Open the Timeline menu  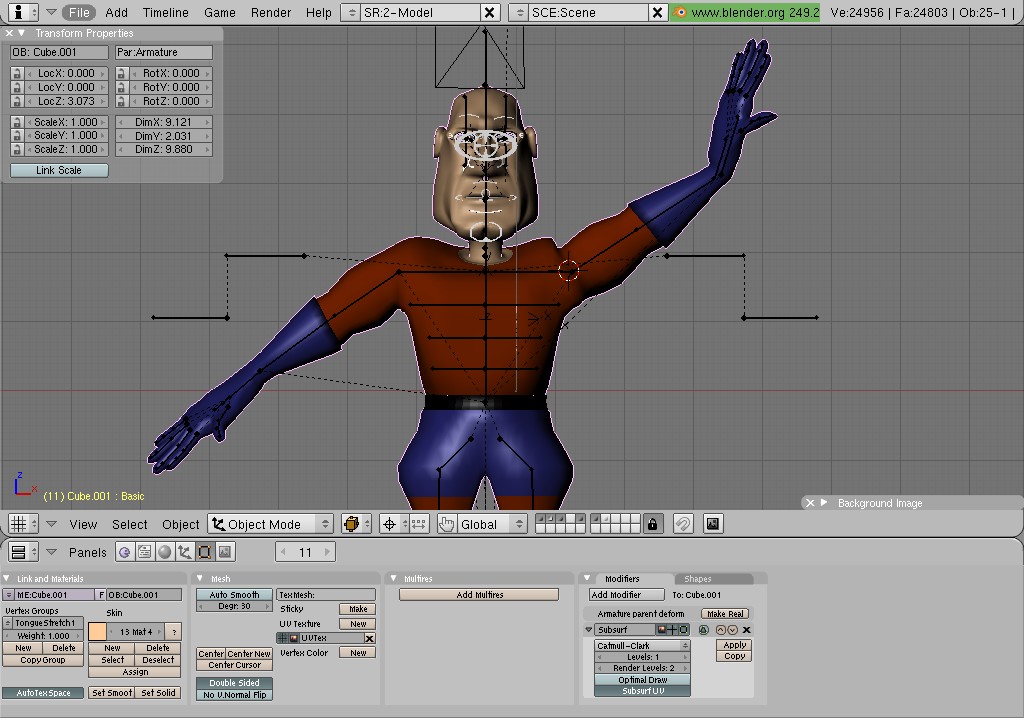pos(166,12)
